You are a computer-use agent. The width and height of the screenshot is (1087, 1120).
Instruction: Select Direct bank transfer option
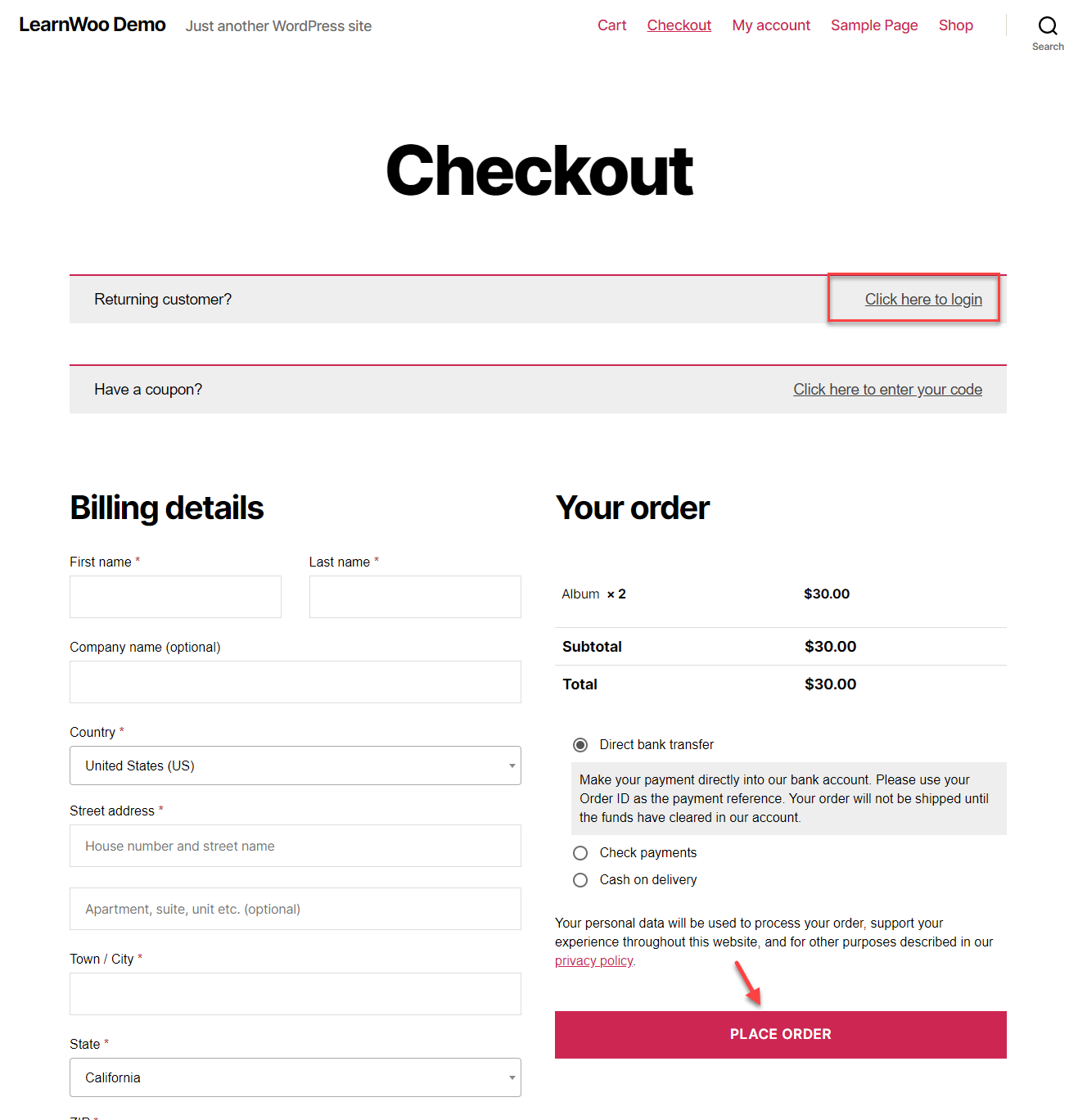580,744
